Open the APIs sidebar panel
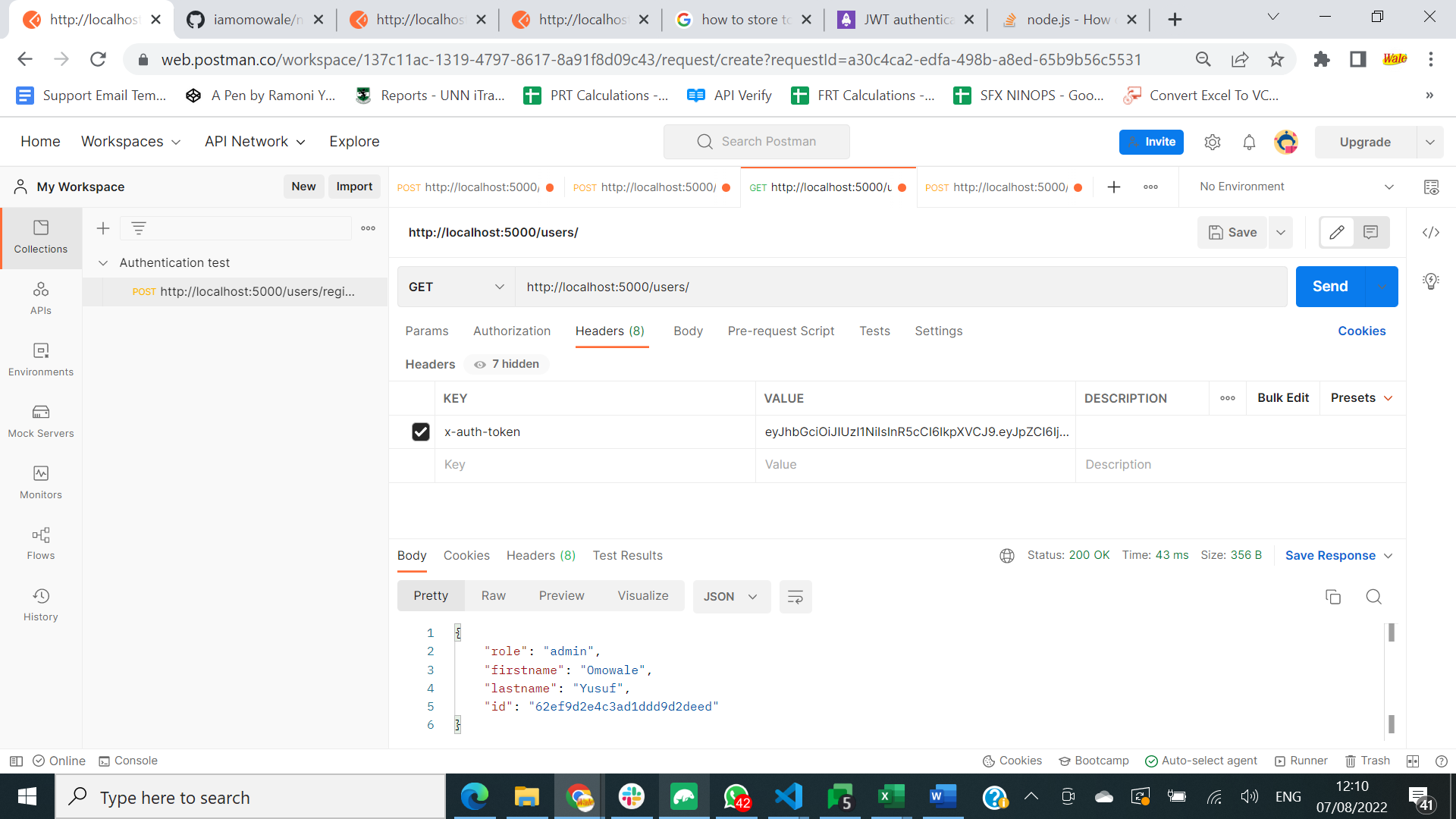Screen dimensions: 1456x819 pos(40,298)
